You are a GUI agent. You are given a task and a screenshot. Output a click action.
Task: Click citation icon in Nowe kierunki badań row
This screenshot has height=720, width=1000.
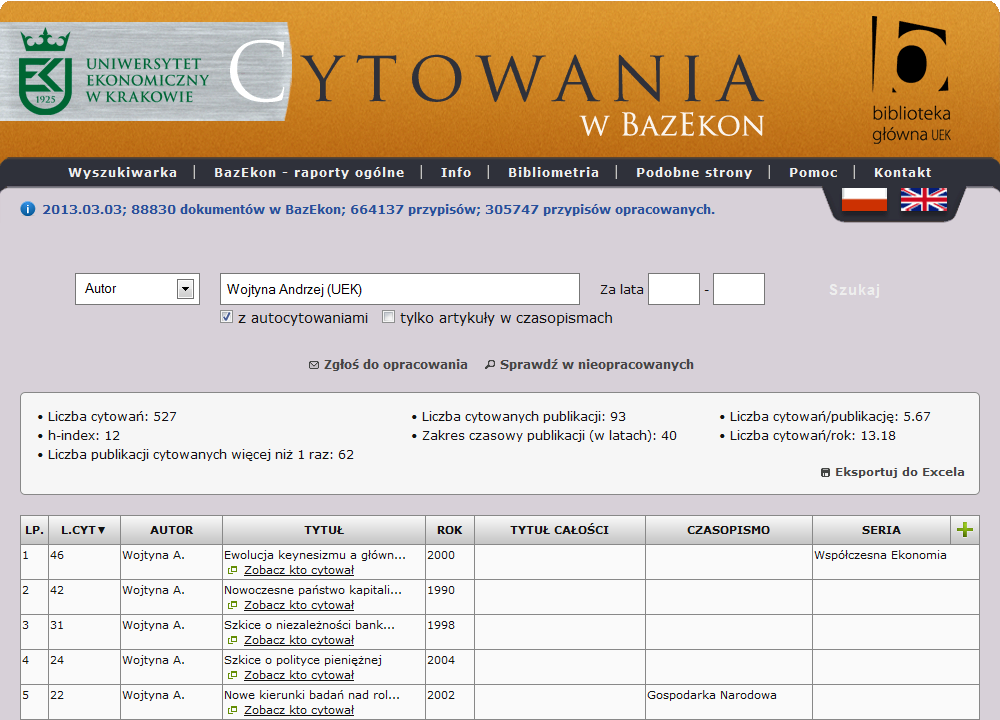pos(233,710)
